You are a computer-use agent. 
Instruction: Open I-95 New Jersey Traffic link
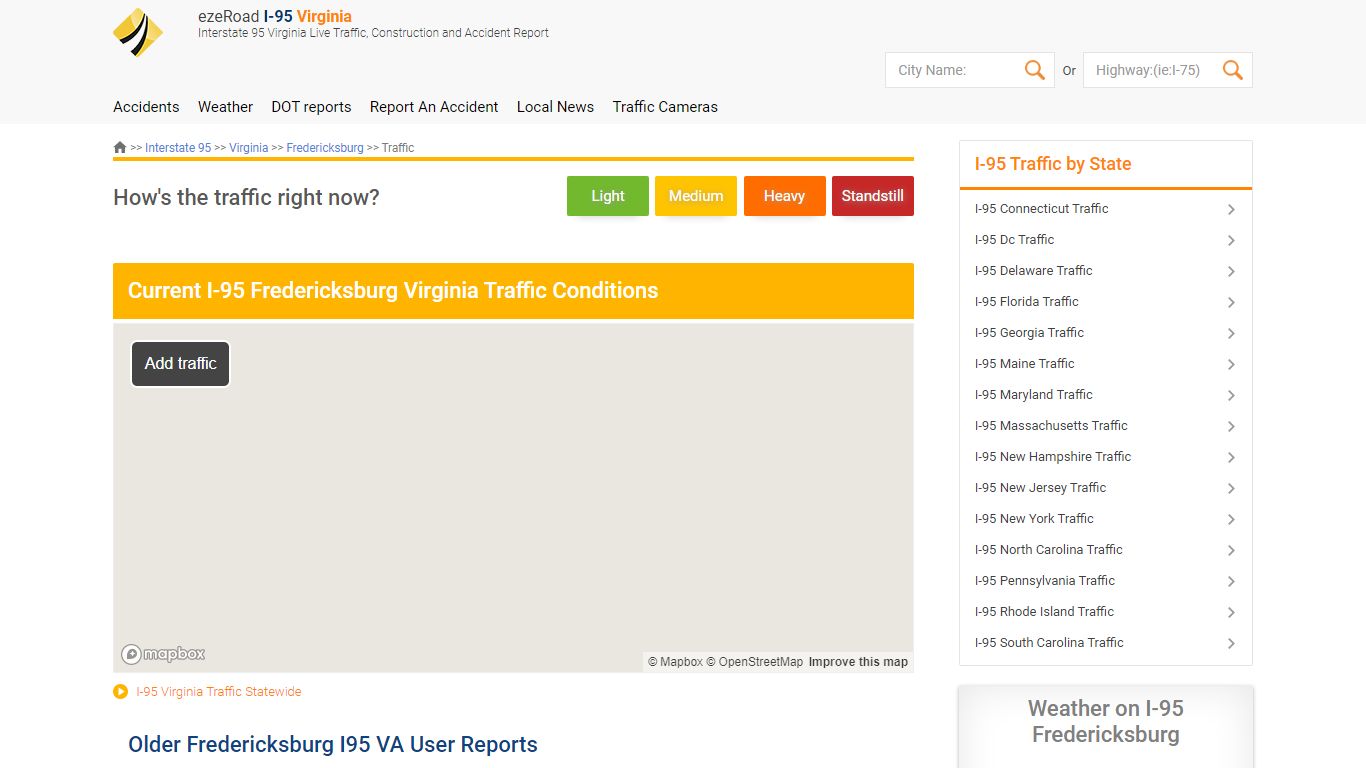[x=1040, y=487]
